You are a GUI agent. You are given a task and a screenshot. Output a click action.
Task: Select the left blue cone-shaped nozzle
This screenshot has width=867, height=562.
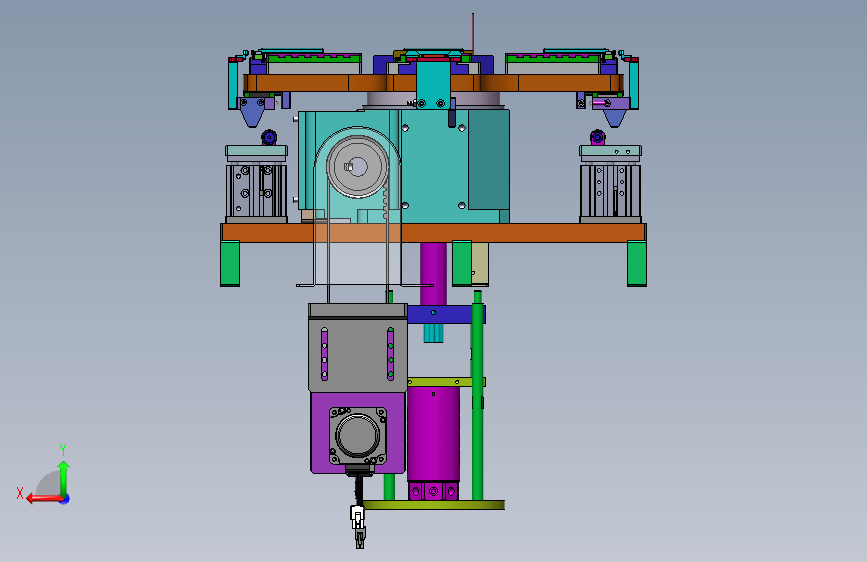tap(252, 113)
